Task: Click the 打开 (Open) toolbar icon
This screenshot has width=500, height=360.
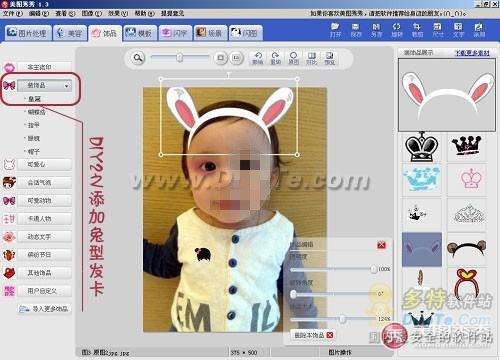Action: (x=335, y=30)
